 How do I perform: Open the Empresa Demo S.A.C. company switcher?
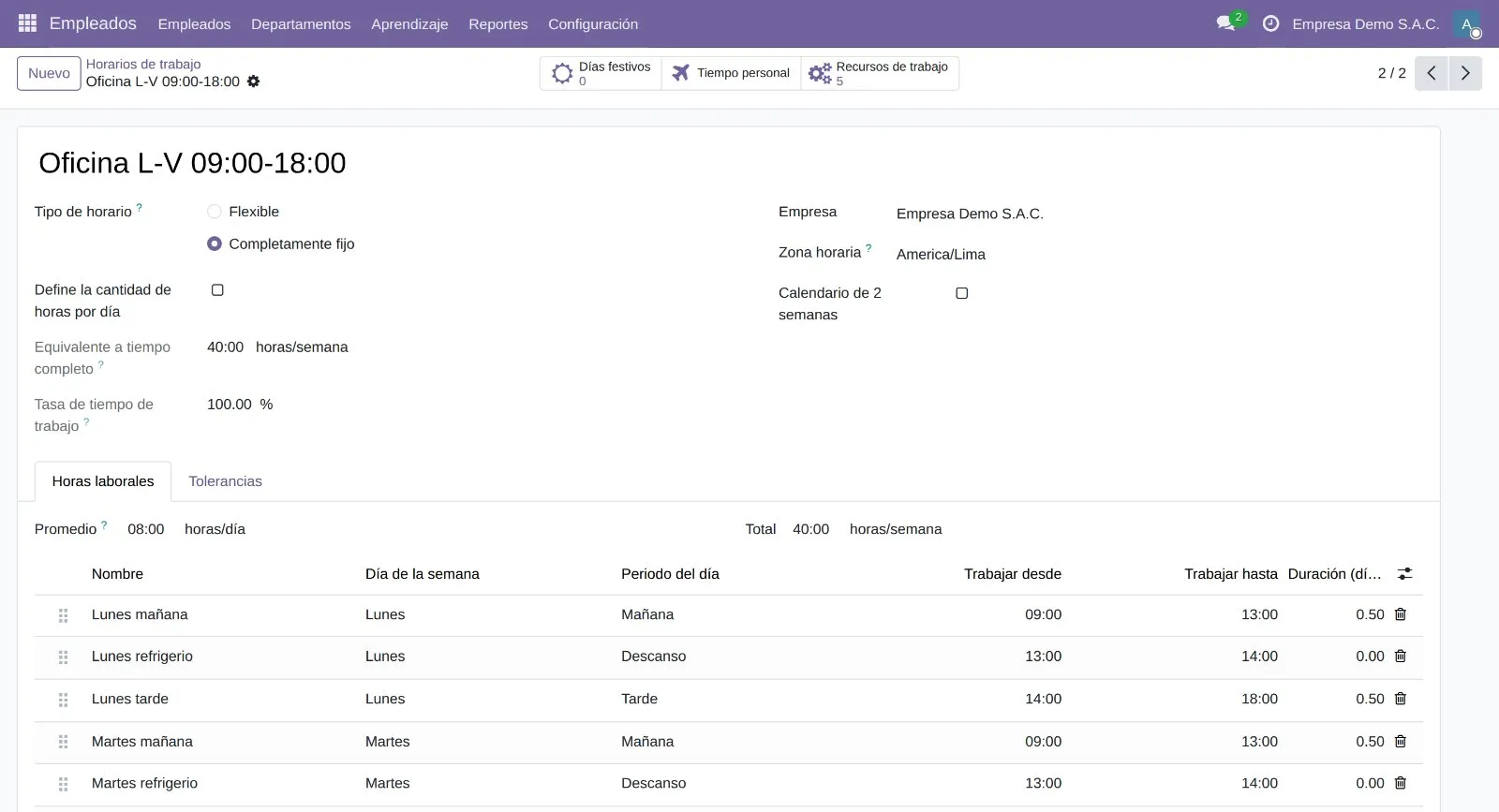point(1366,24)
